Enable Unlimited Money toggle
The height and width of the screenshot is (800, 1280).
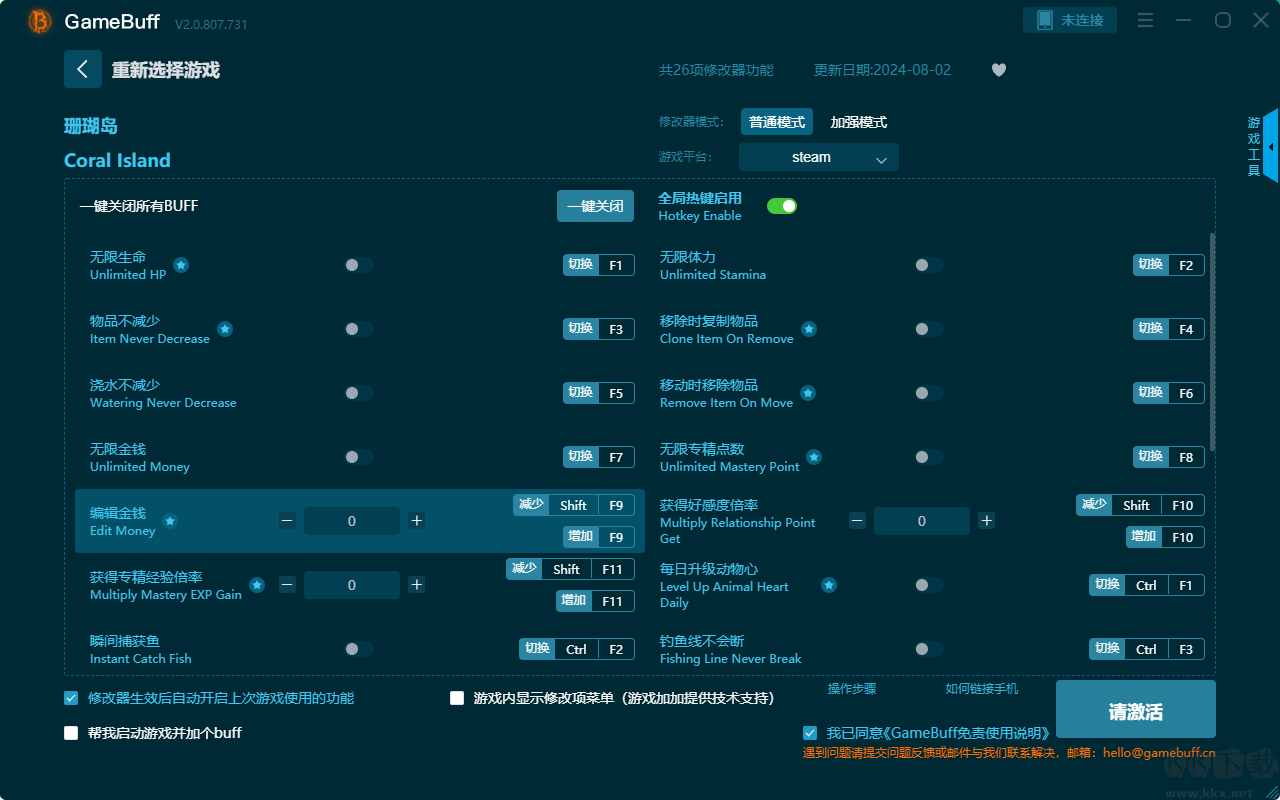point(359,457)
